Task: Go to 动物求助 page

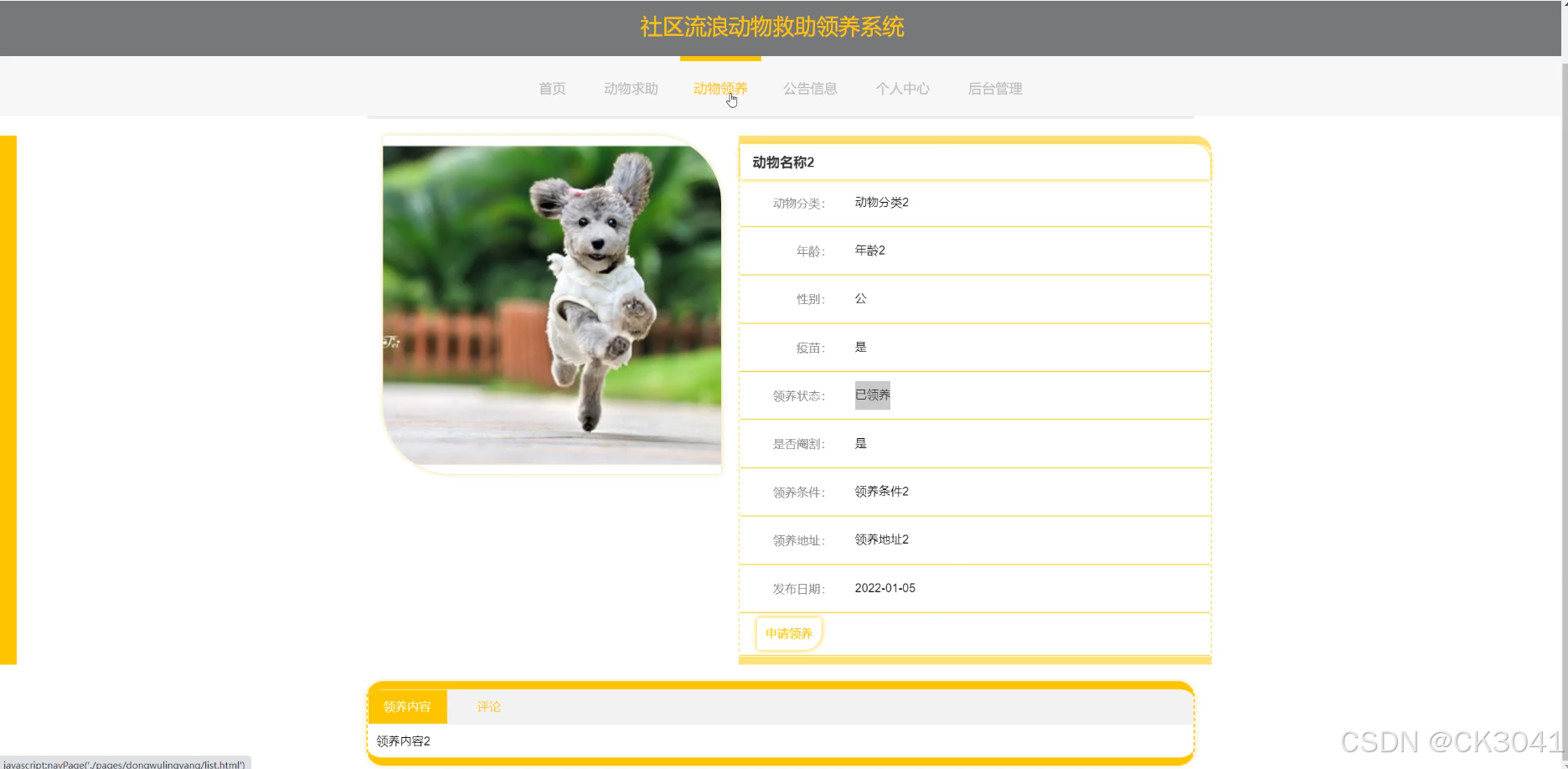Action: (631, 89)
